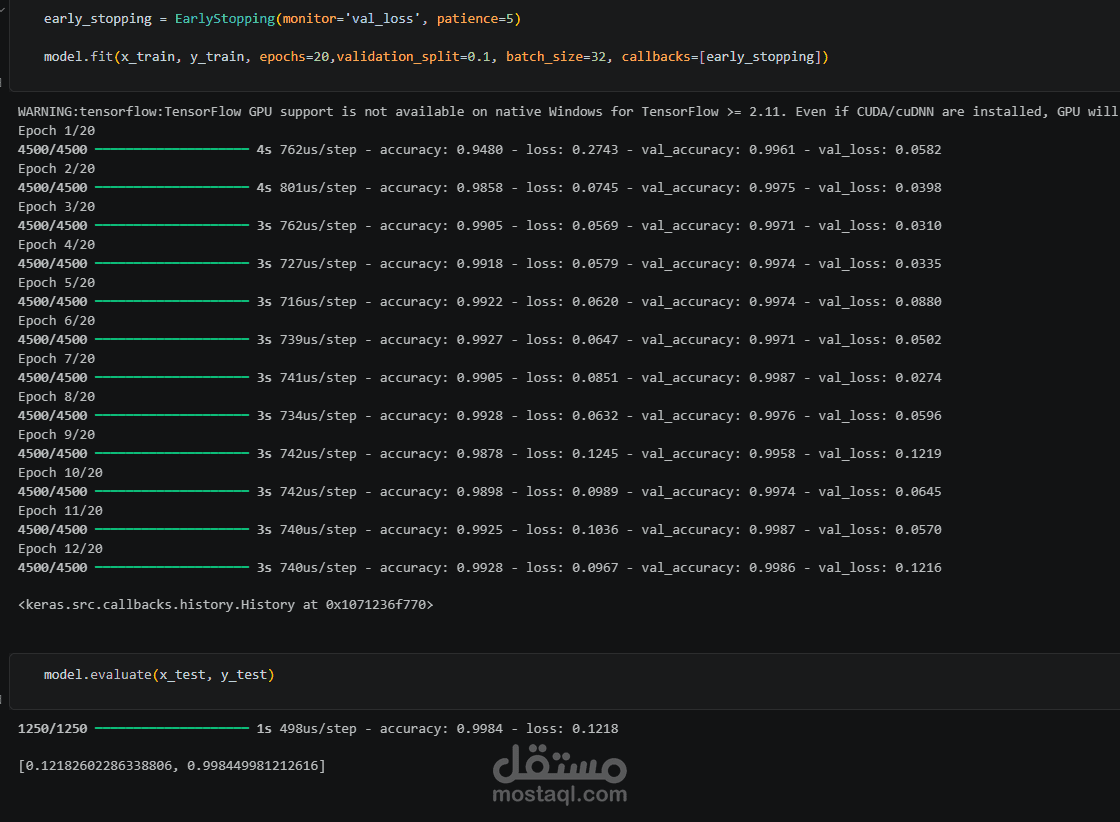Click the 'Epoch 4/20' output line
This screenshot has height=822, width=1120.
(x=56, y=244)
